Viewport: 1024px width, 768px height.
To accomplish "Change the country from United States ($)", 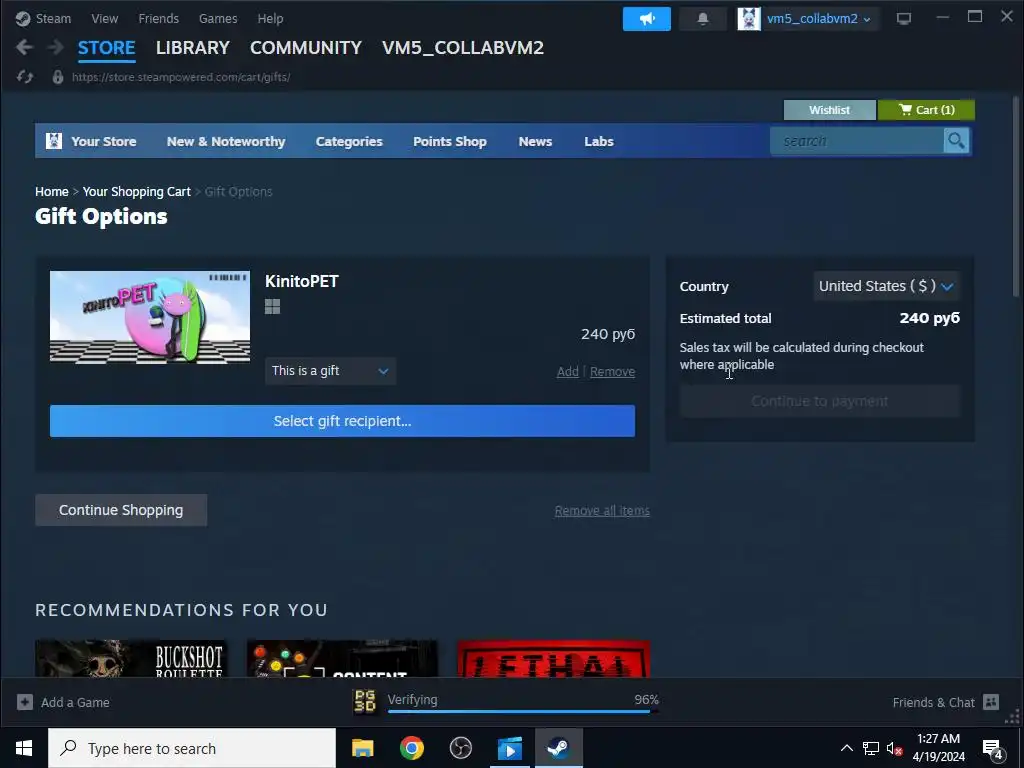I will (886, 286).
